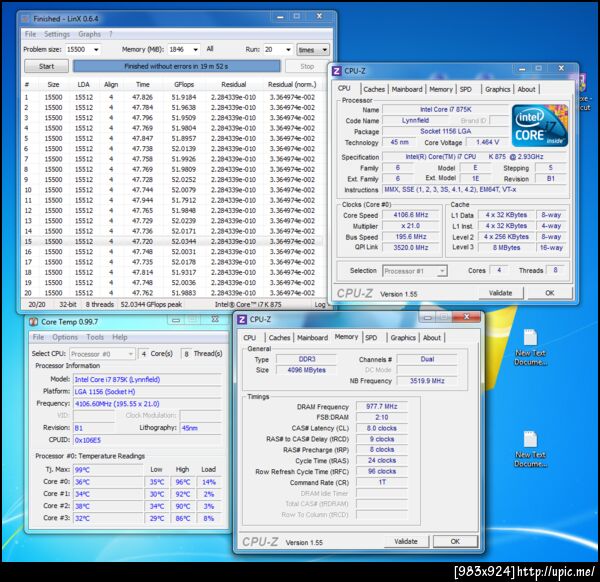Click the 'Finished without errors' progress bar
600x582 pixels.
point(176,66)
